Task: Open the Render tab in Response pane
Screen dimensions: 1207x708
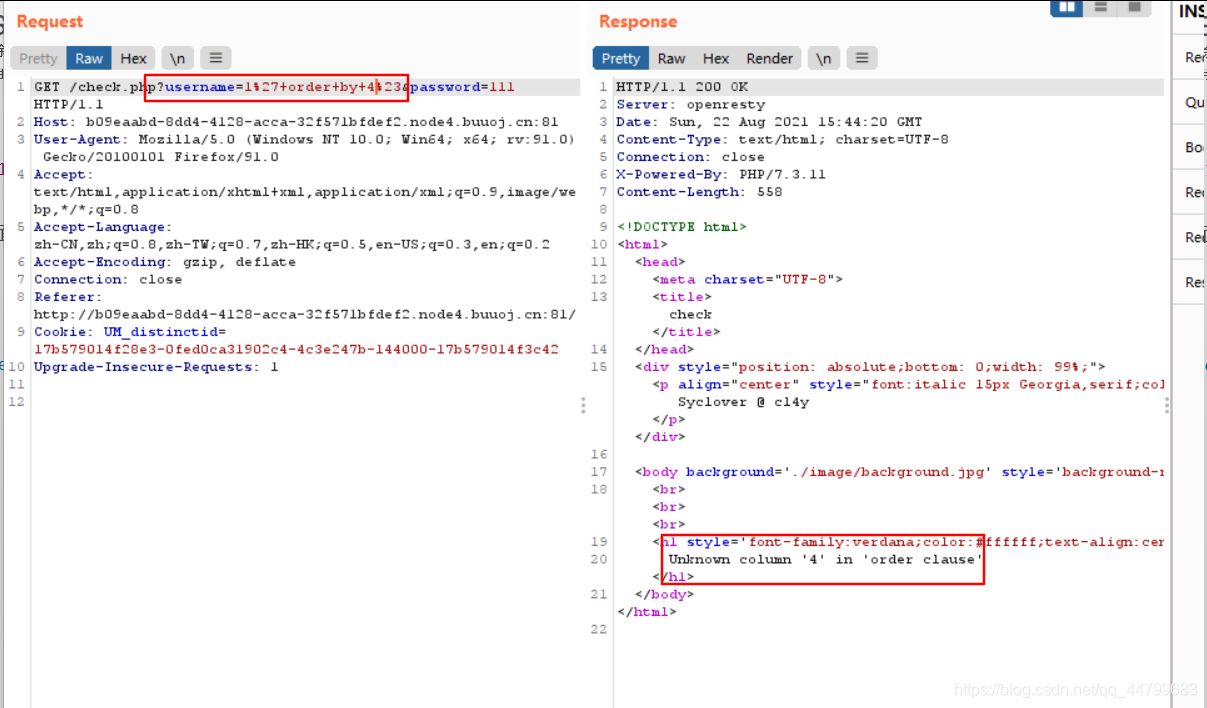Action: (770, 58)
